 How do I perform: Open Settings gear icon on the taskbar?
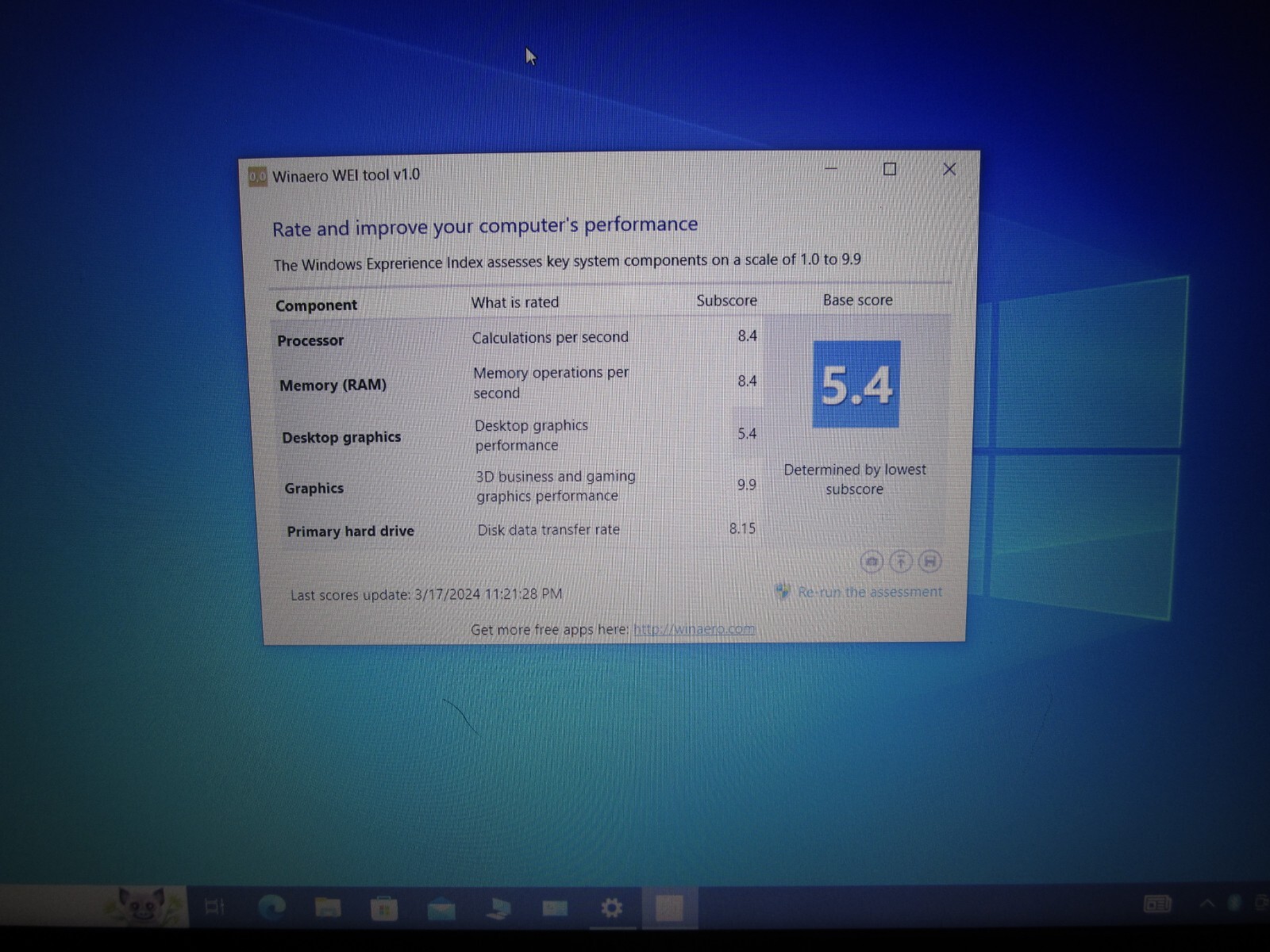(611, 908)
